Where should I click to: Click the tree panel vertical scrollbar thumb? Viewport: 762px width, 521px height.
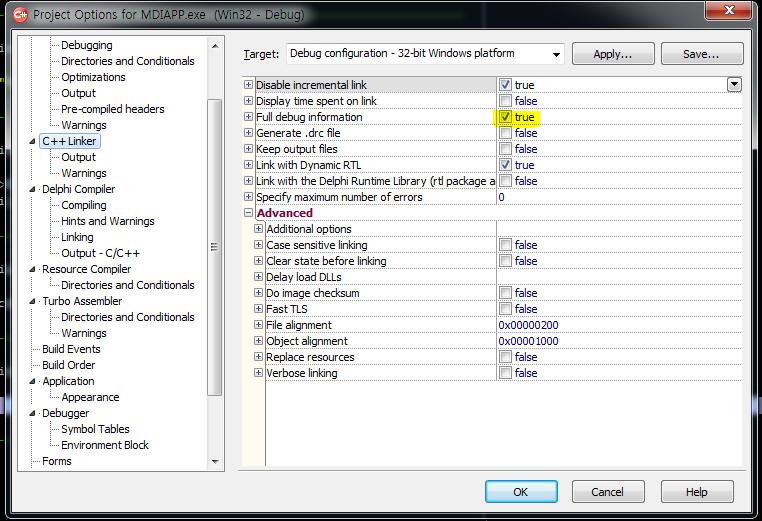[x=215, y=247]
